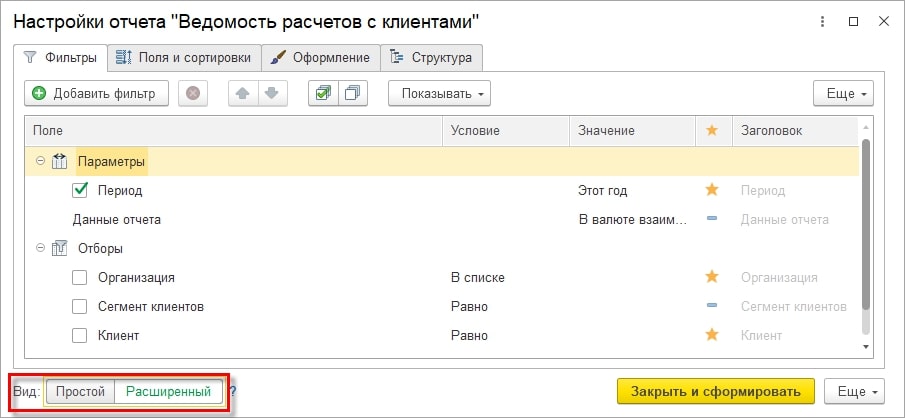Toggle the star in the Клиент row
Screen dimensions: 905x418
click(712, 334)
